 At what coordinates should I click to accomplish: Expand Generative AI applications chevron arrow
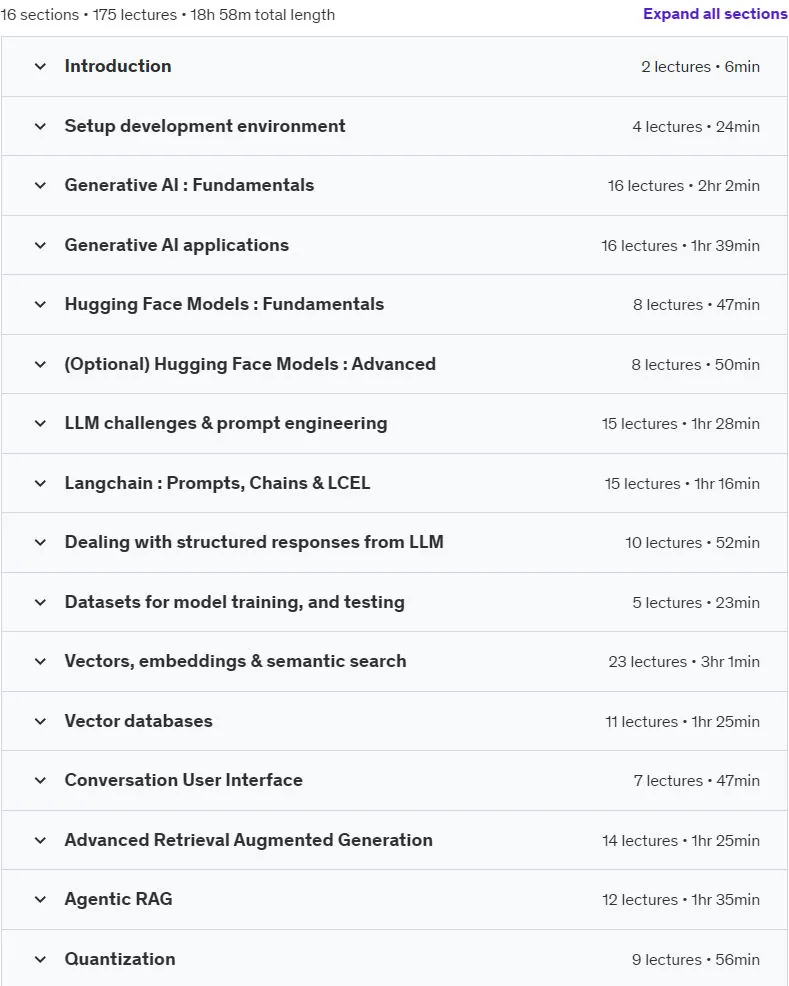click(40, 245)
